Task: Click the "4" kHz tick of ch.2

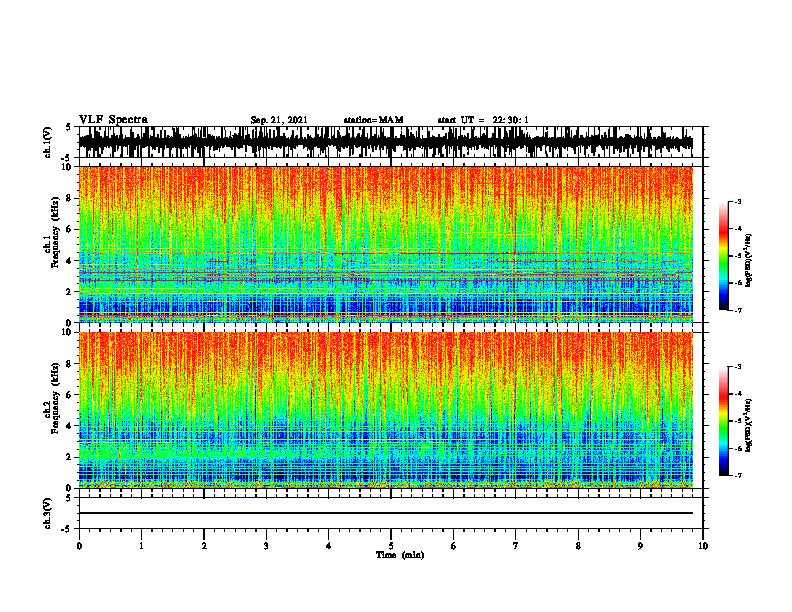Action: coord(70,426)
